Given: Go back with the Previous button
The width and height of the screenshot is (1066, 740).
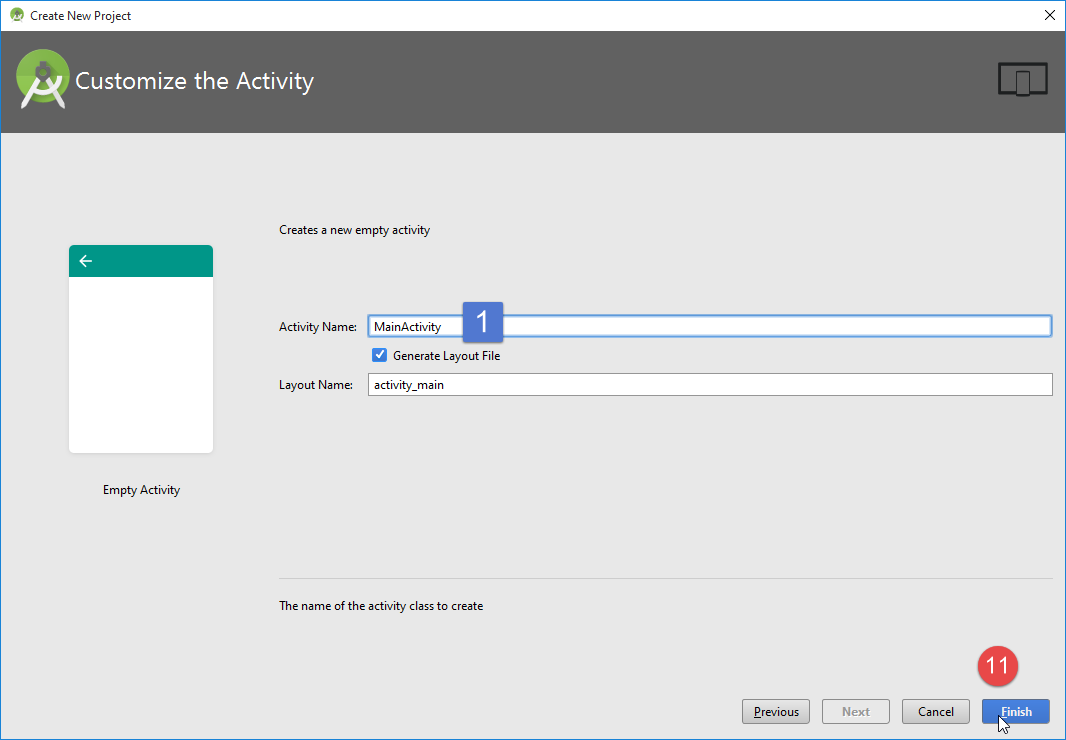Looking at the screenshot, I should (776, 712).
